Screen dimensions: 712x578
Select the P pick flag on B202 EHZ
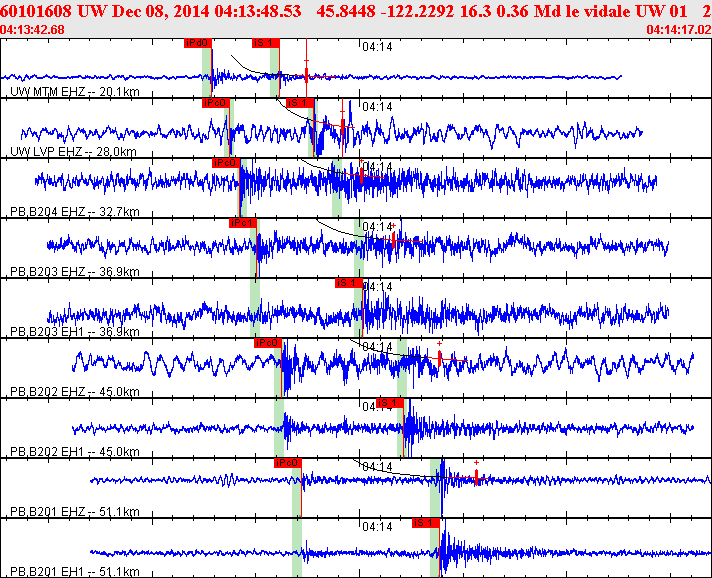267,343
